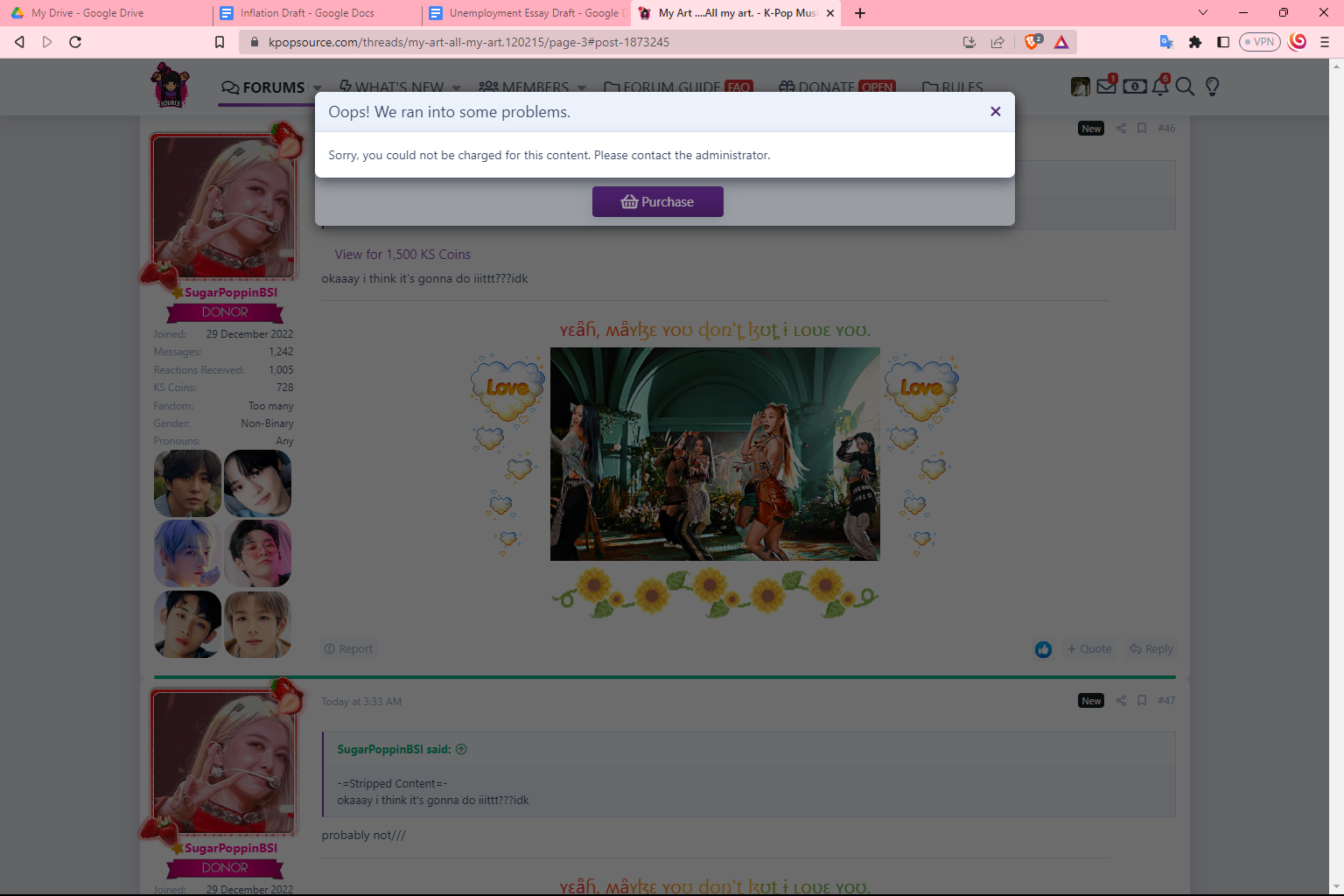Open quoted post arrow beside 'SugarPoppinBSI said'
Viewport: 1344px width, 896px height.
tap(461, 749)
